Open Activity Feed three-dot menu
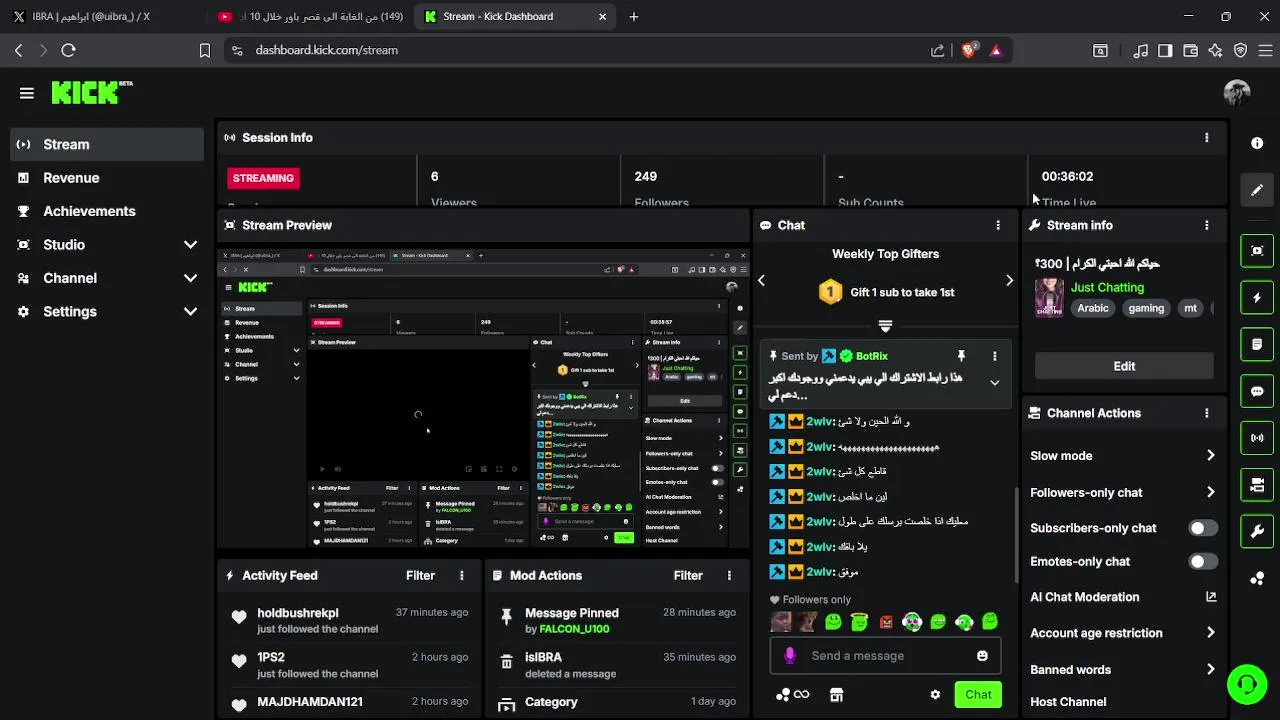The height and width of the screenshot is (720, 1280). pos(461,575)
